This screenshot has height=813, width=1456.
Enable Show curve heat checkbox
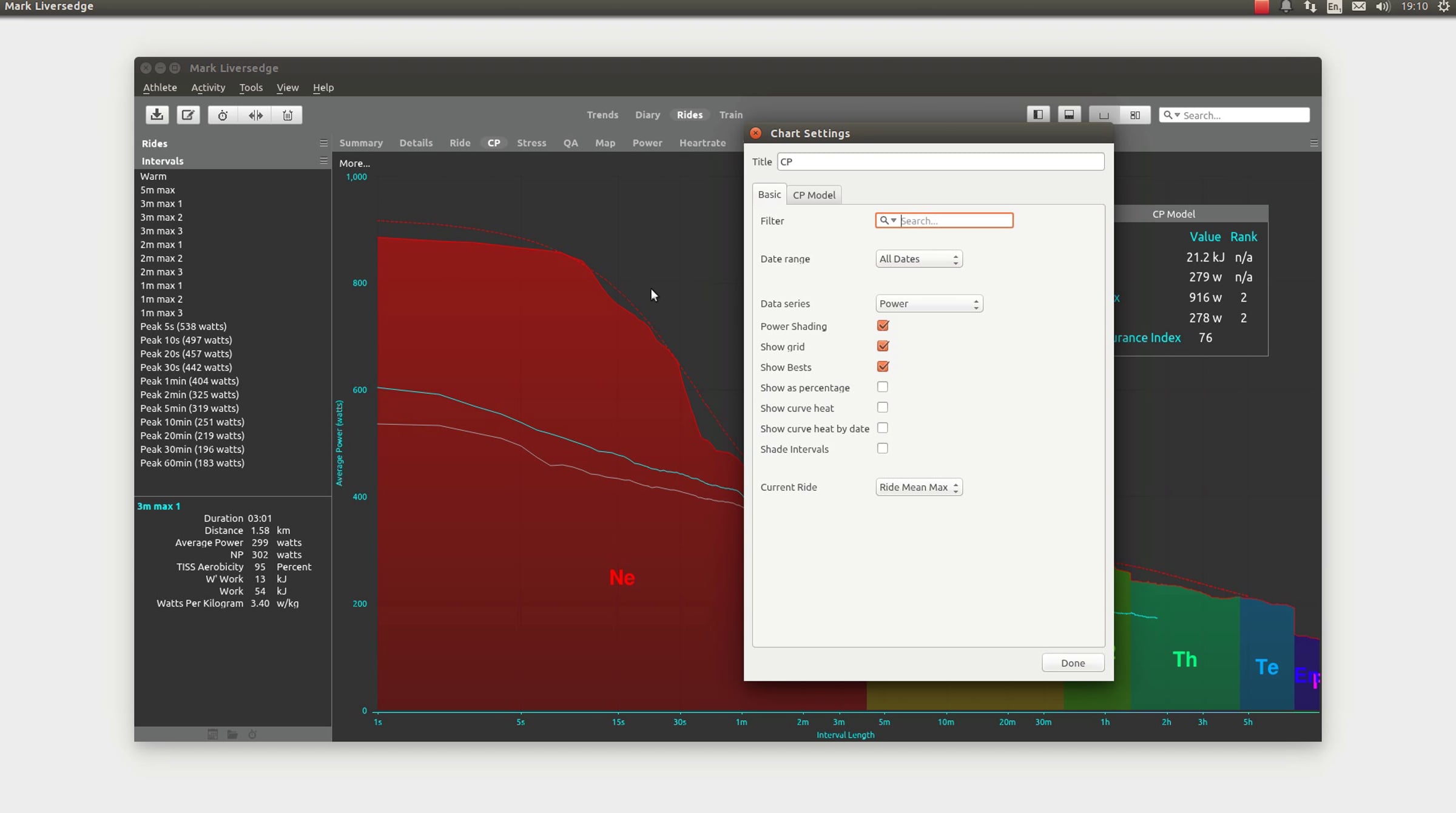pos(883,408)
